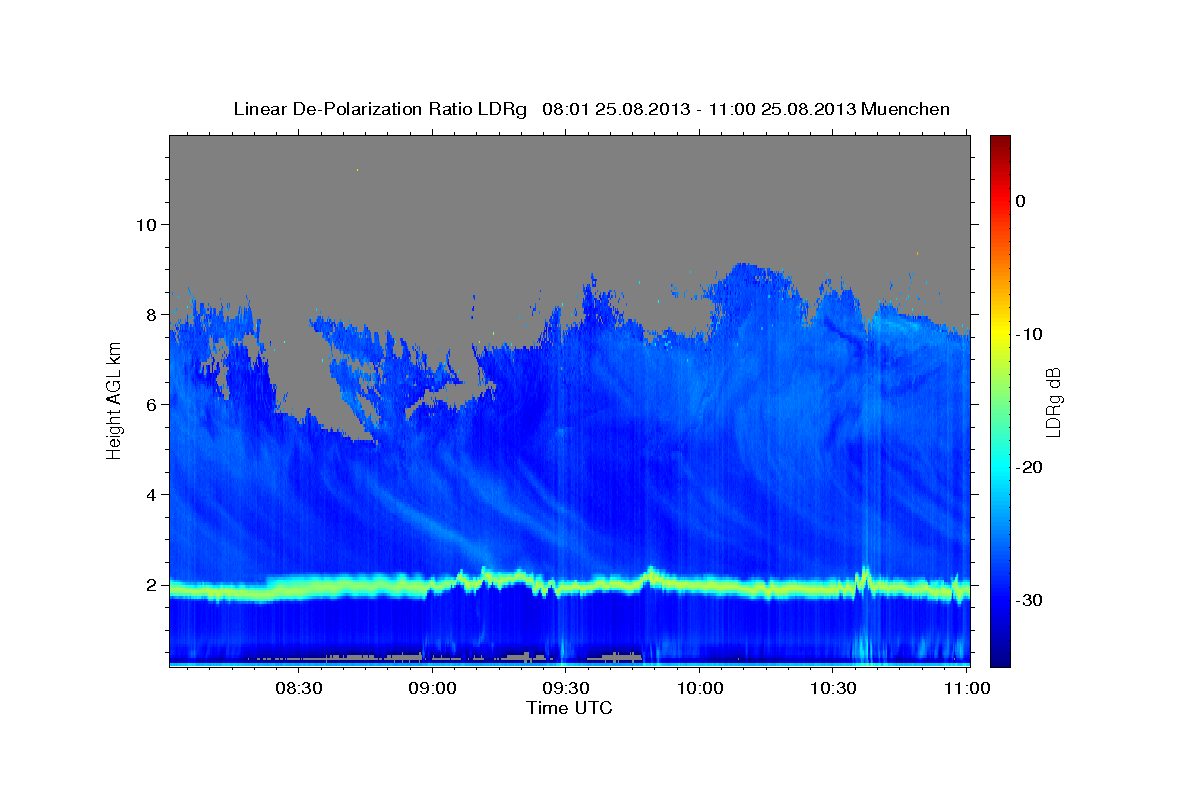Click 'Muenchen' in the plot title
The width and height of the screenshot is (1200, 800).
906,109
